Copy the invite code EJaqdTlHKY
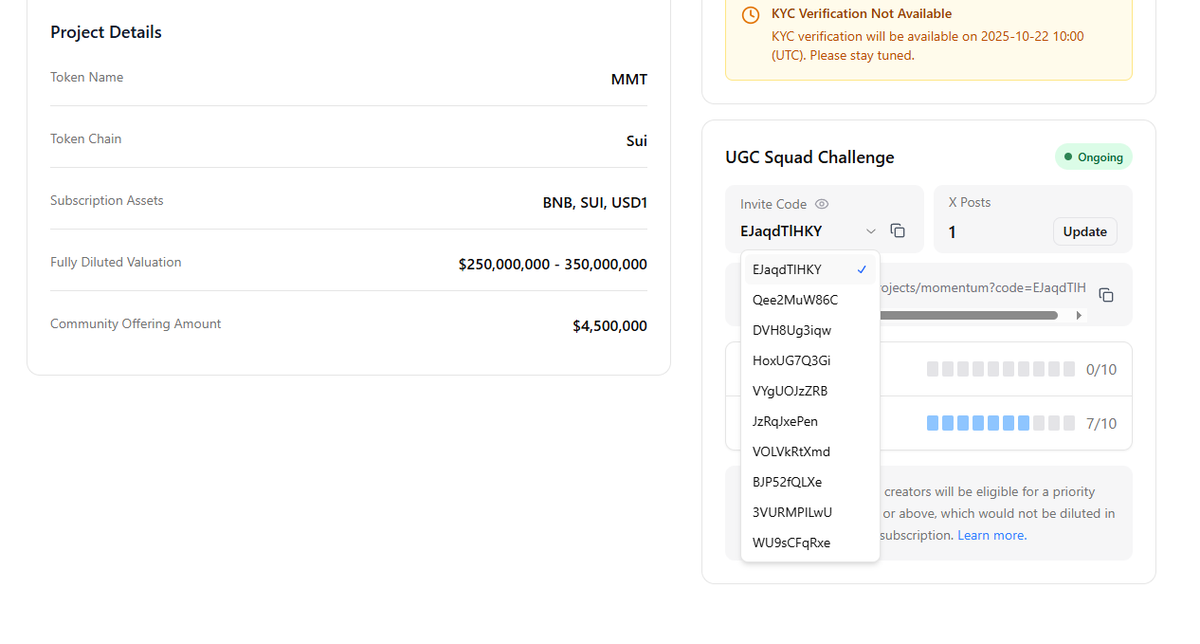The height and width of the screenshot is (644, 1200). coord(898,231)
